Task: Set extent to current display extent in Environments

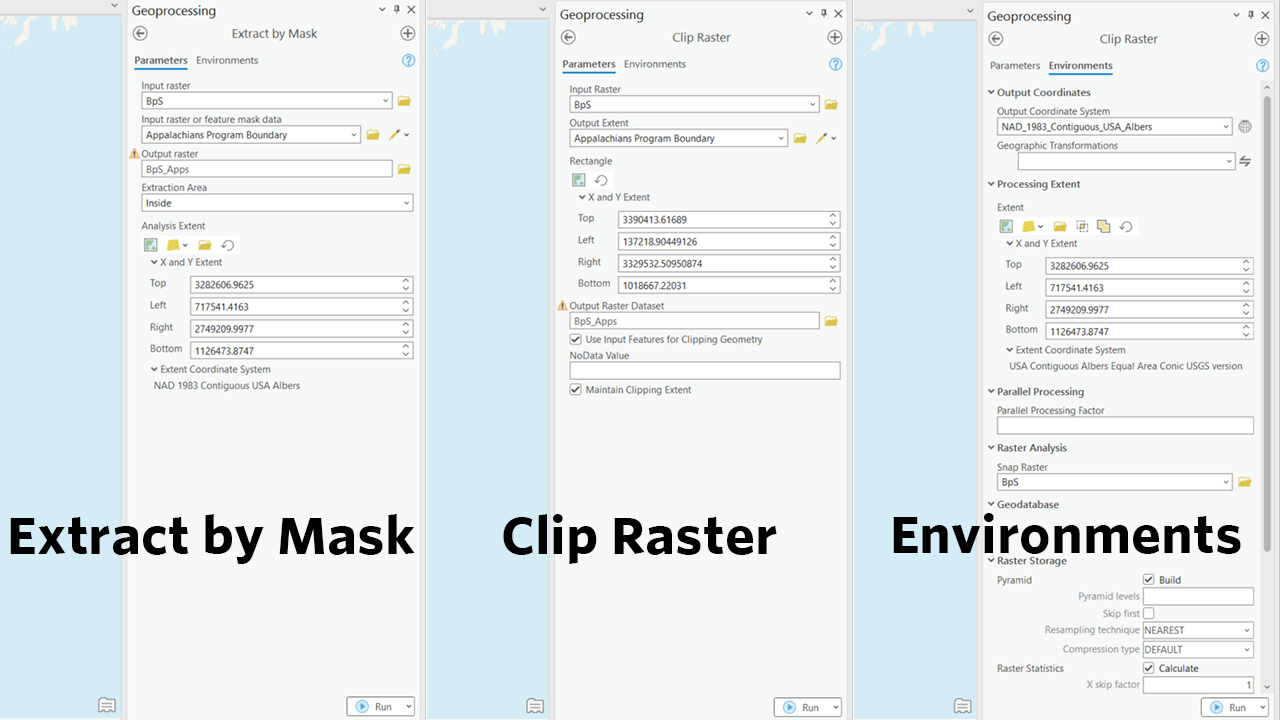Action: click(1006, 226)
